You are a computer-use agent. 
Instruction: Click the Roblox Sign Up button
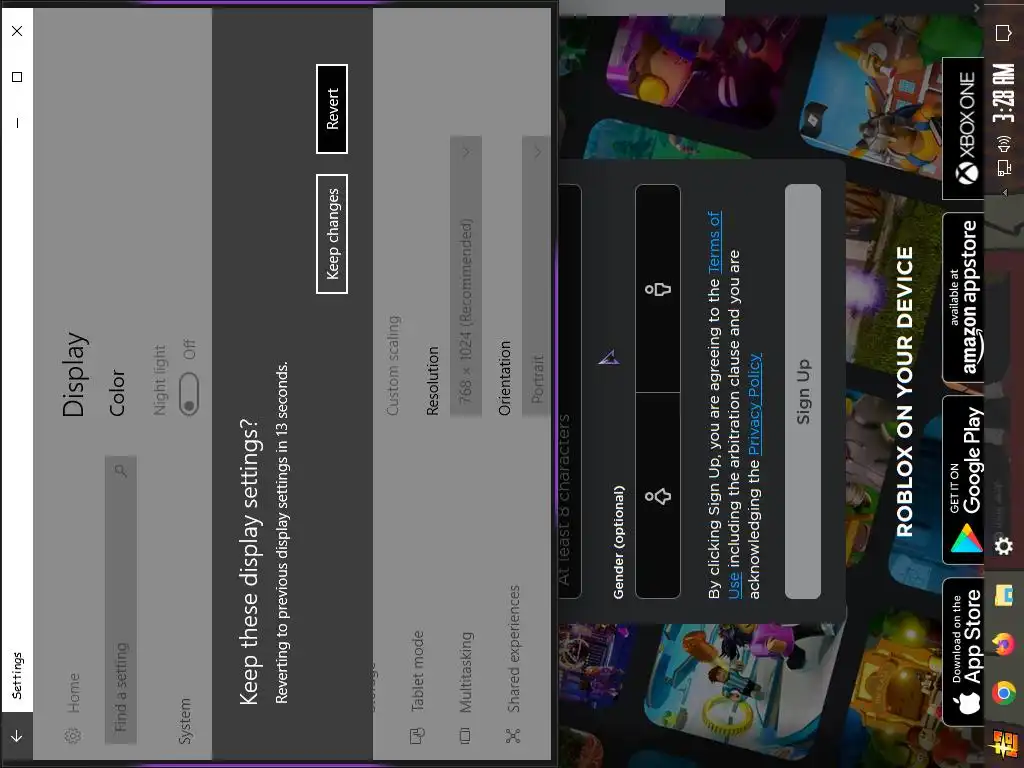[x=803, y=391]
